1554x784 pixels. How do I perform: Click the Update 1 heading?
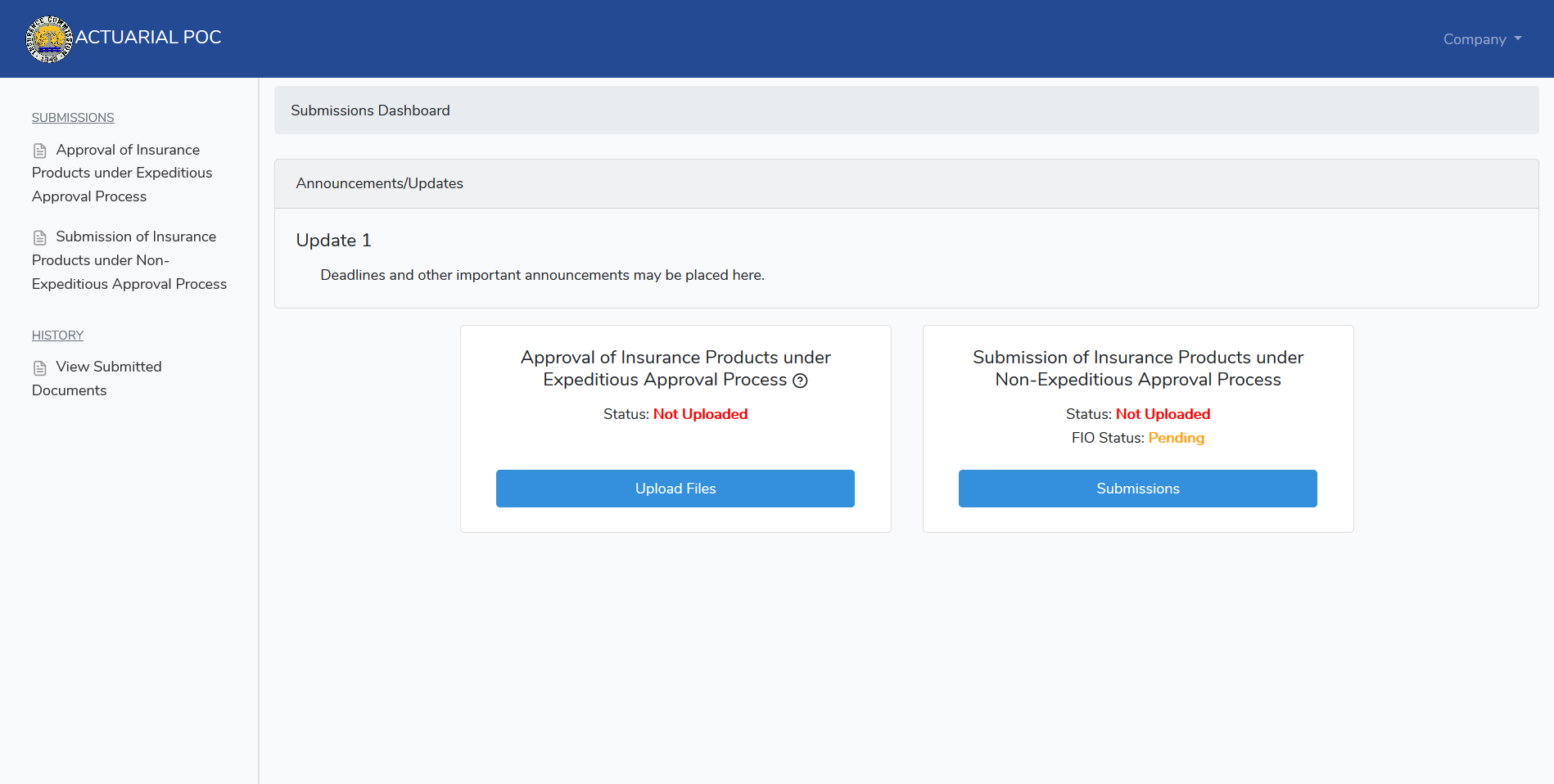tap(333, 241)
